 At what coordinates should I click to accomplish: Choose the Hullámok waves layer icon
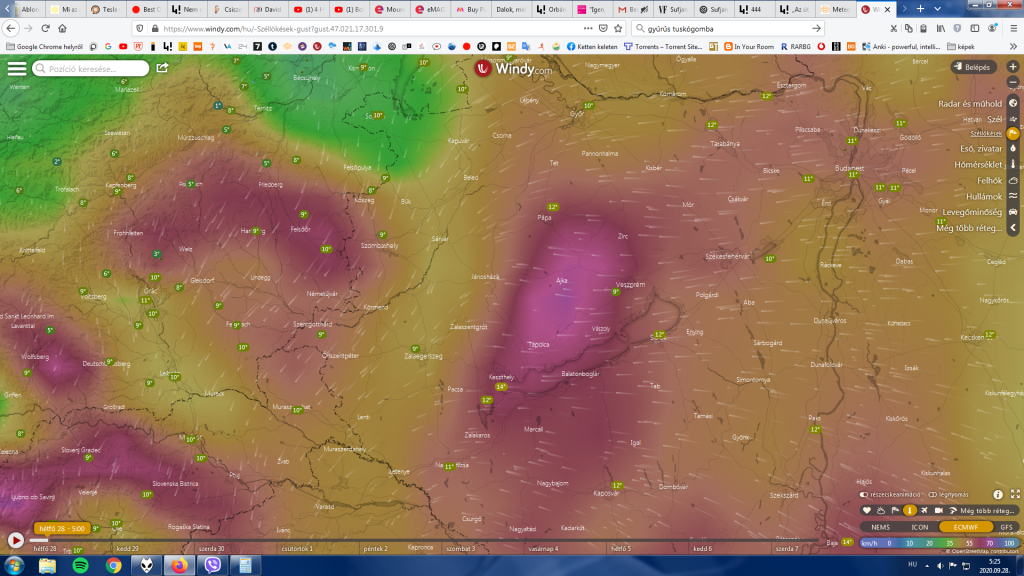(x=1013, y=196)
